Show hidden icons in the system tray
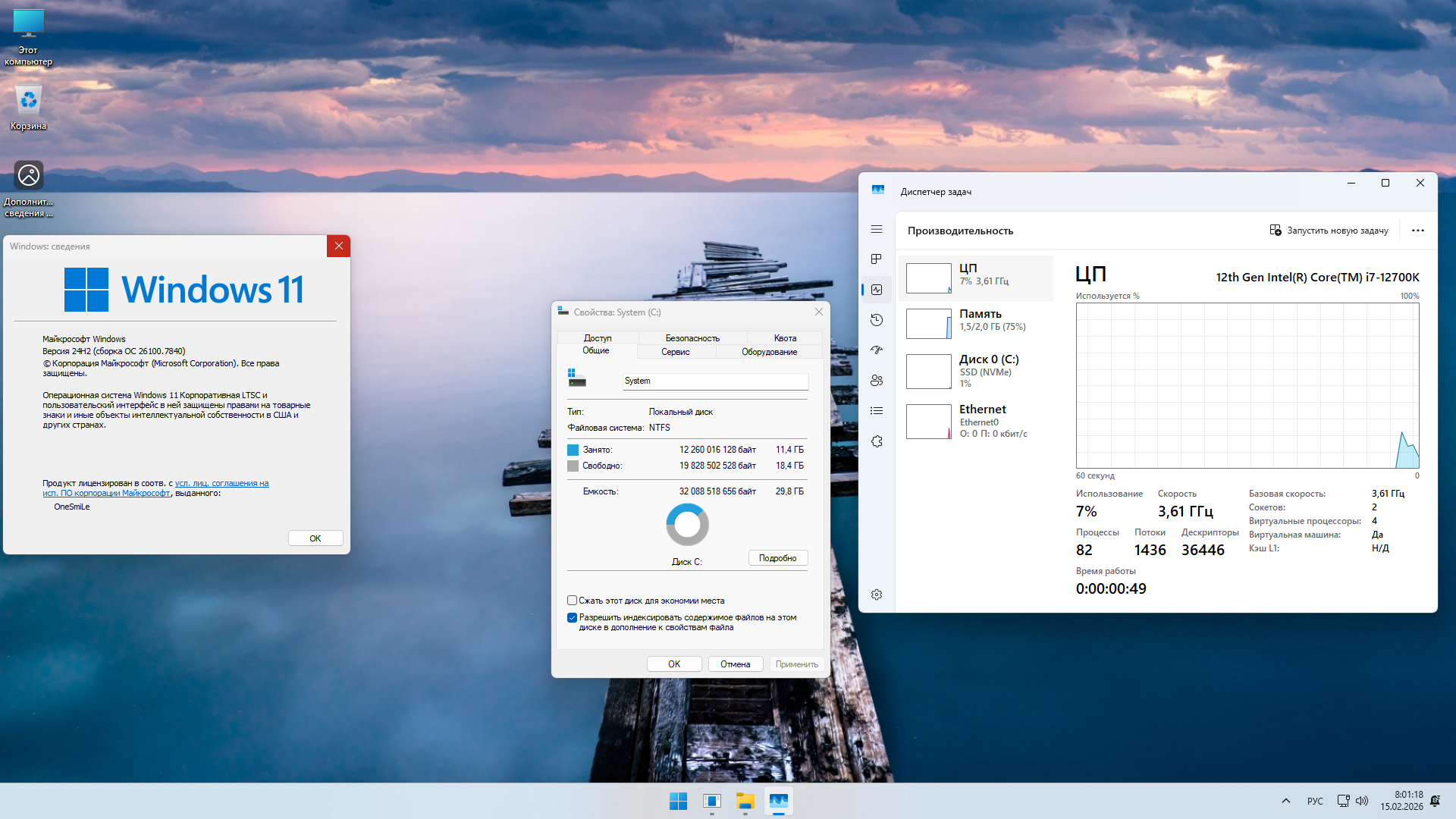1456x819 pixels. pyautogui.click(x=1286, y=801)
